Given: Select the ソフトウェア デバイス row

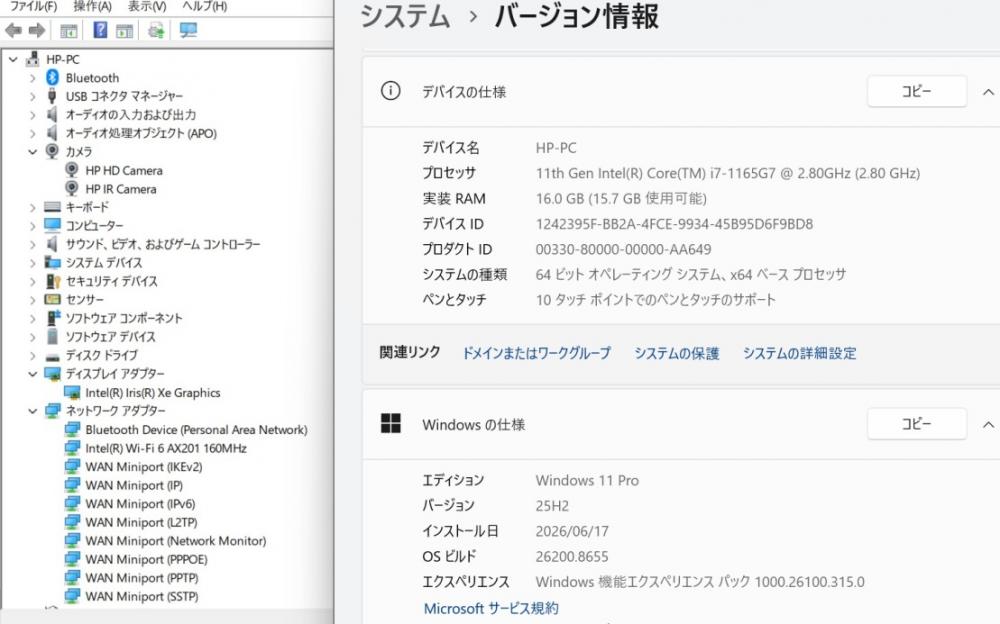Looking at the screenshot, I should click(x=110, y=336).
